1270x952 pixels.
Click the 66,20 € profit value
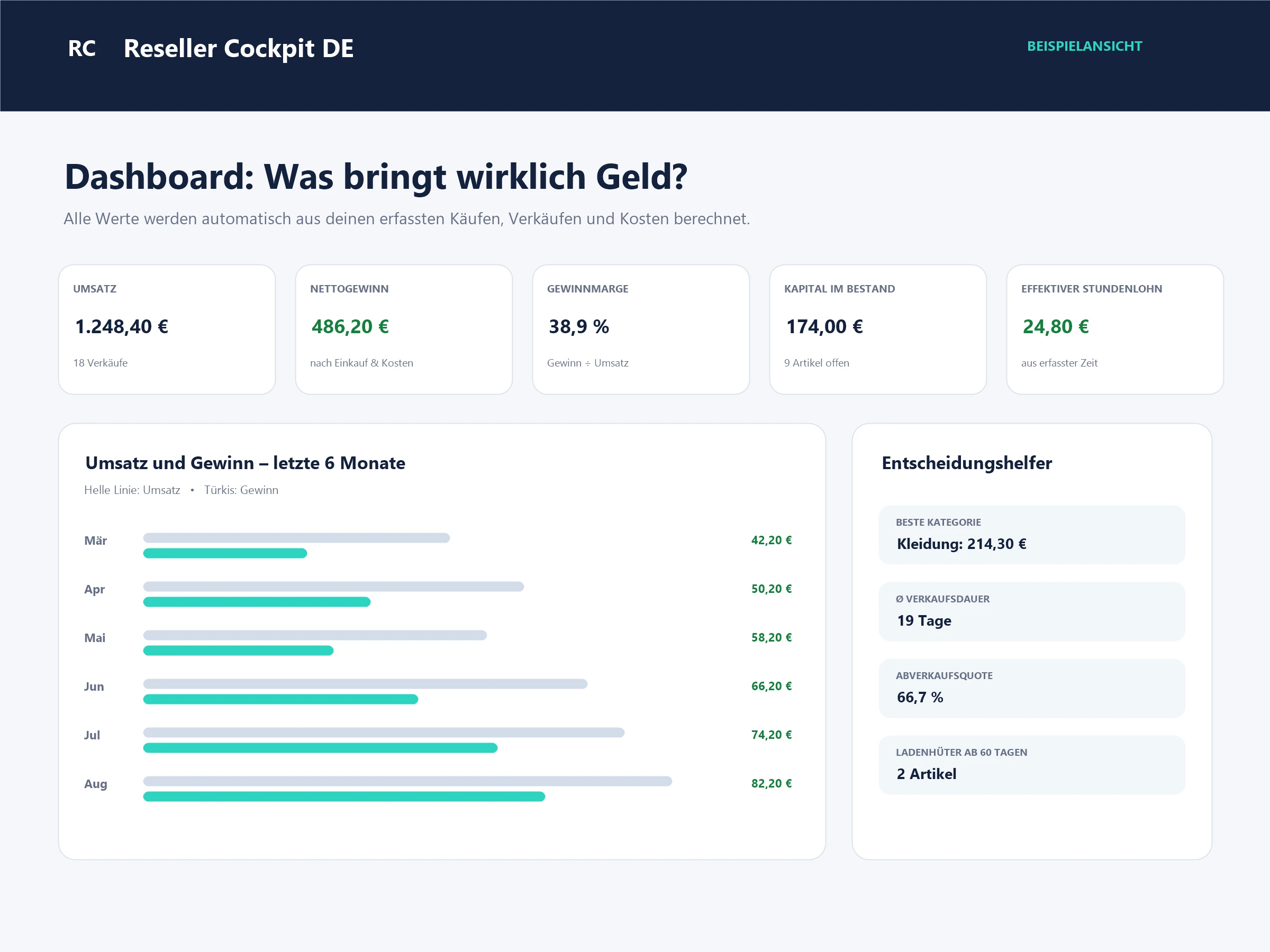[771, 687]
